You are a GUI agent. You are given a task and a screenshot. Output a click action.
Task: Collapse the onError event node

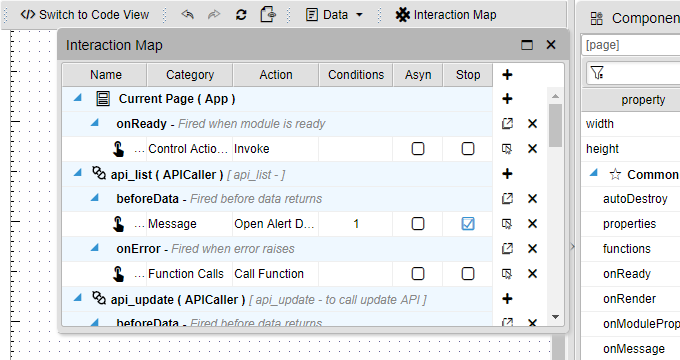click(95, 248)
